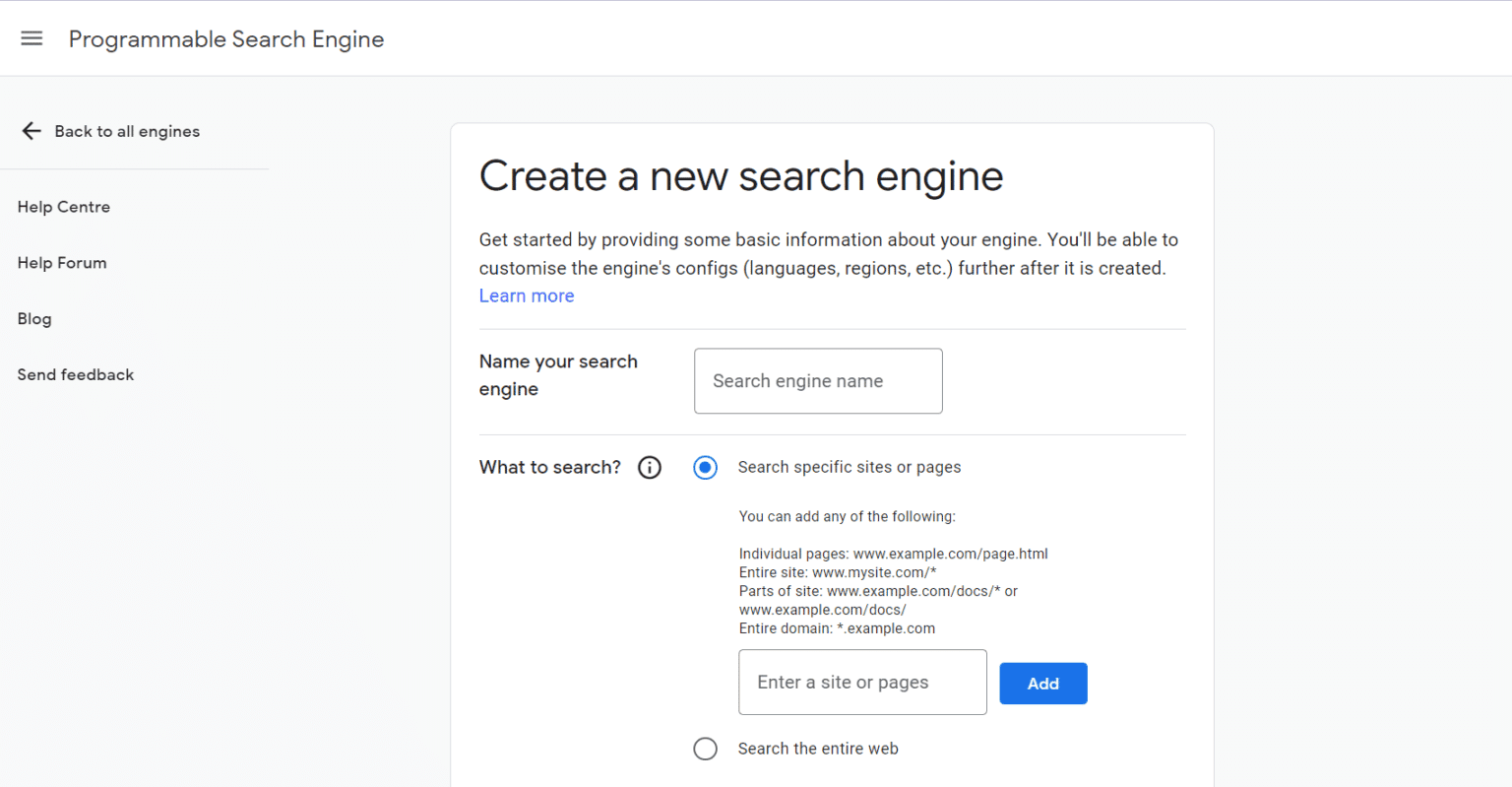
Task: Open the 'Learn more' link
Action: pos(526,295)
